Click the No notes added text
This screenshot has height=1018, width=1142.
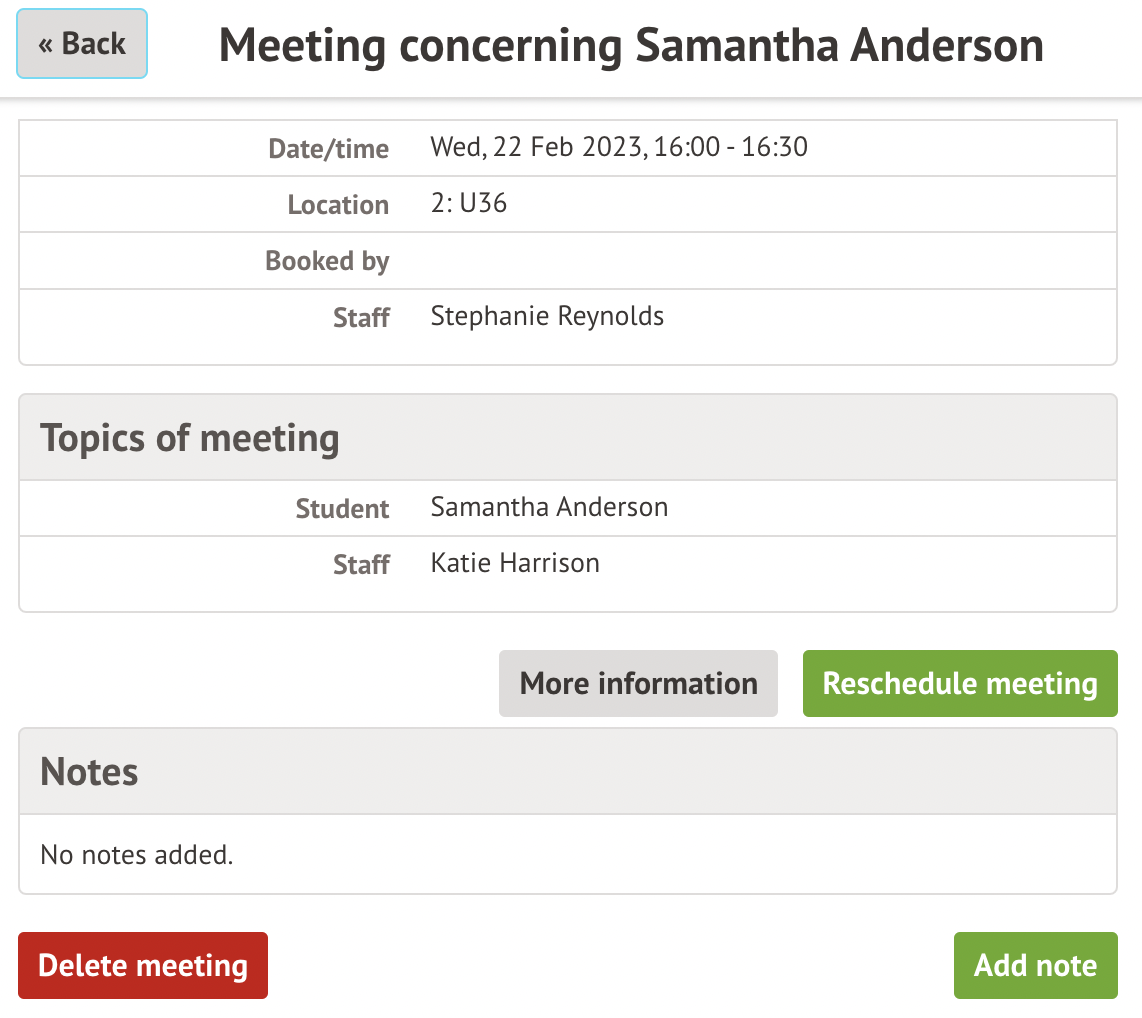coord(136,855)
